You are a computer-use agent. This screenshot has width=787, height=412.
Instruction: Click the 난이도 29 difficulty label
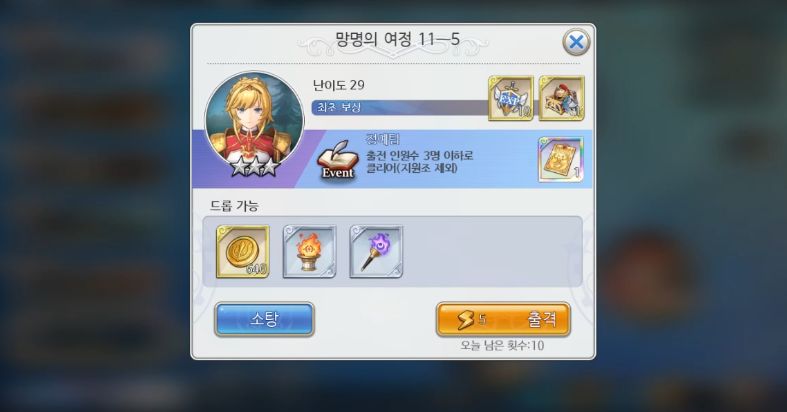339,85
